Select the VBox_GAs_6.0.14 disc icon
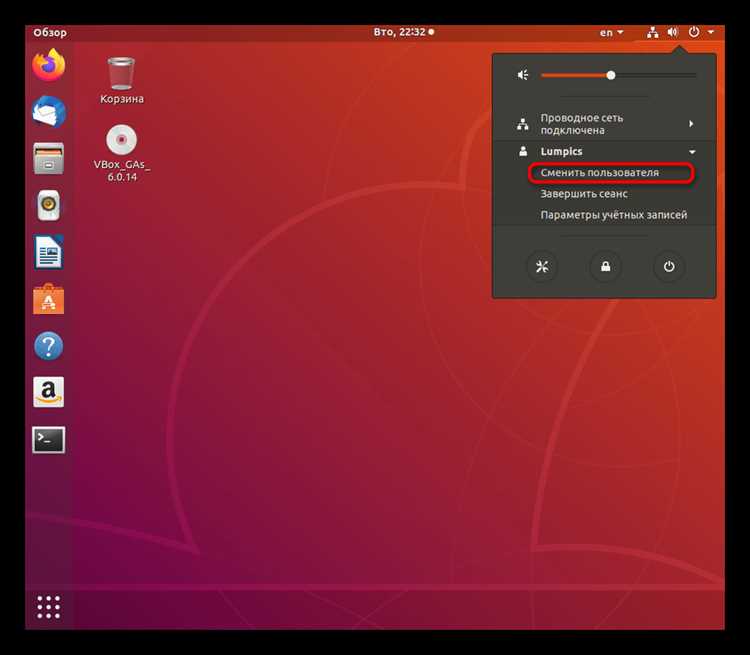Screen dimensions: 750x655 click(x=121, y=153)
